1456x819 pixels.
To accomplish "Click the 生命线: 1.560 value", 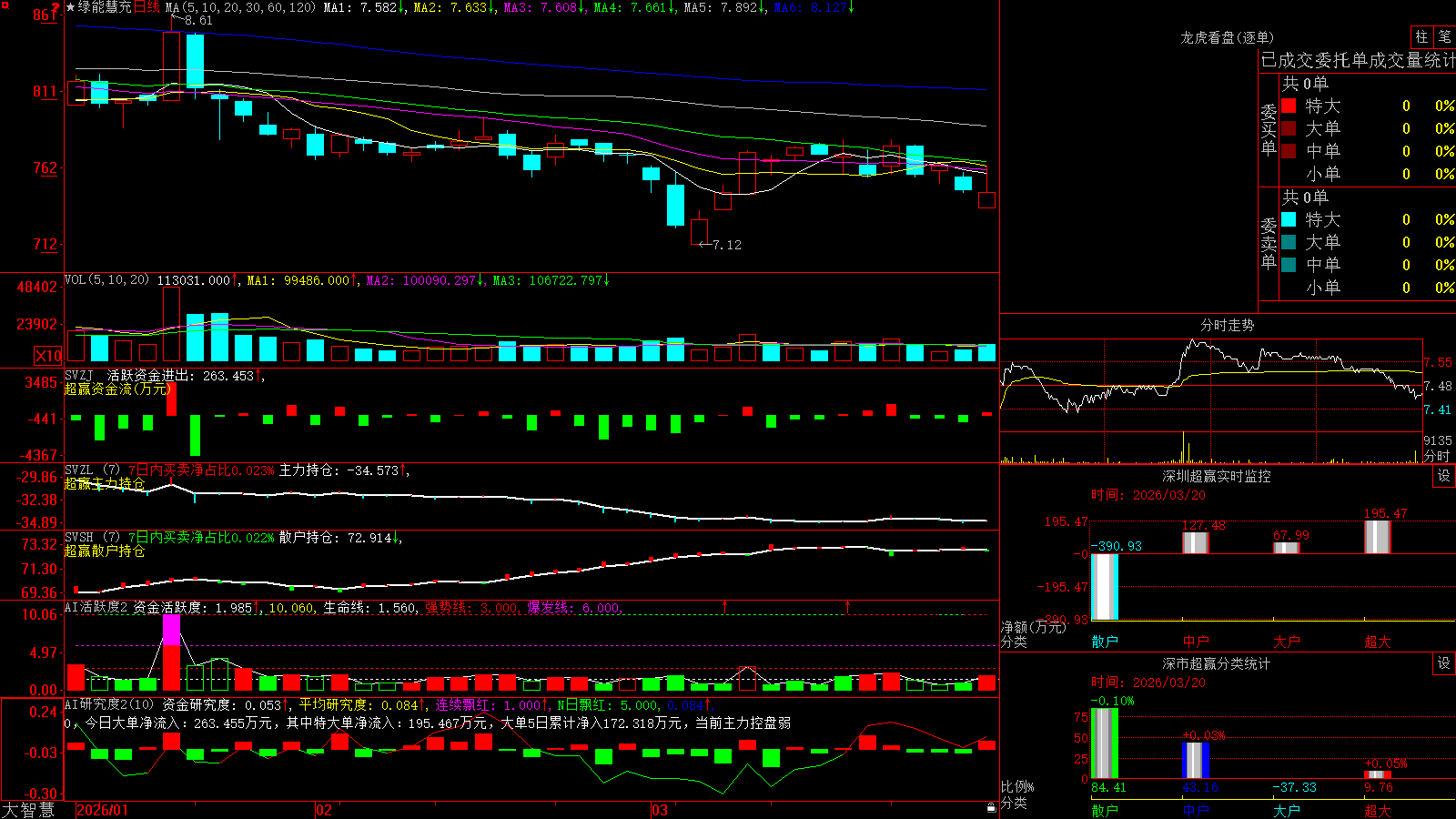I will (x=370, y=608).
